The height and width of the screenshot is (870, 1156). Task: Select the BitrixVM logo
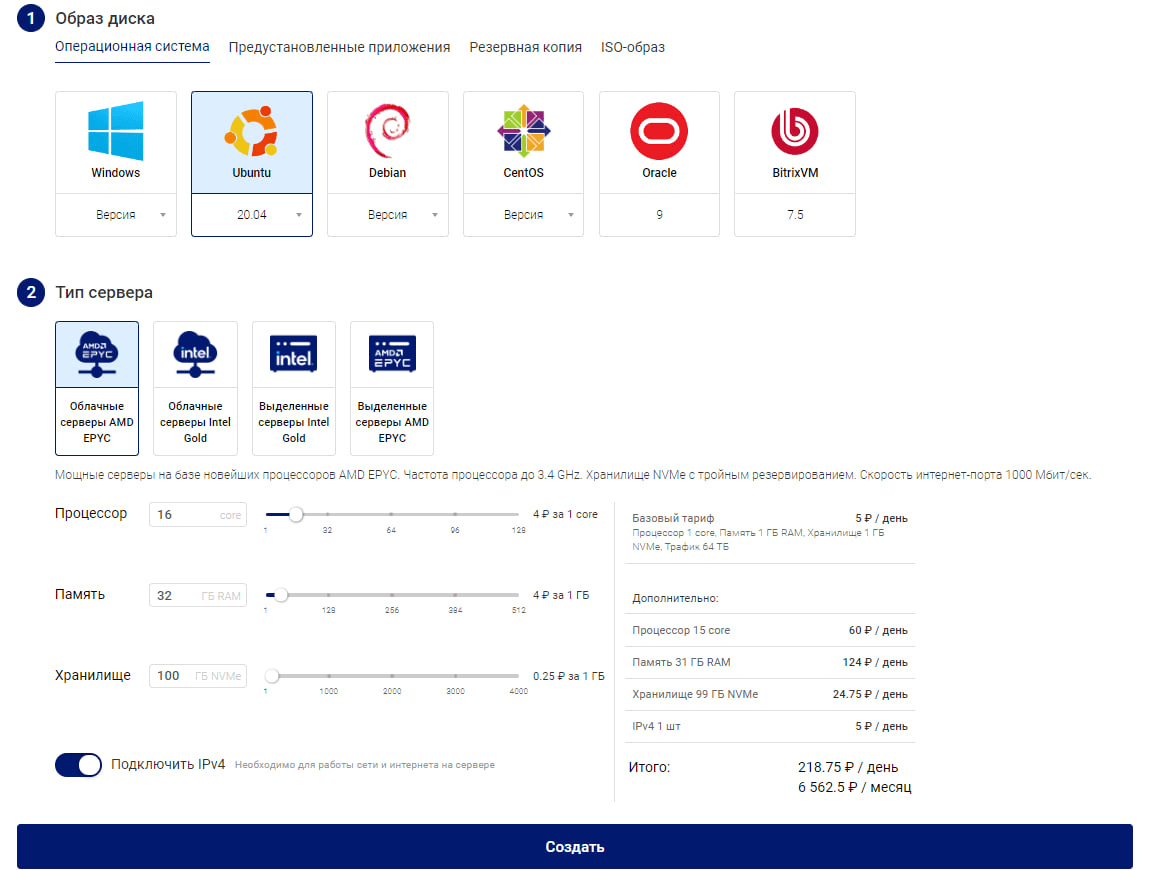(x=795, y=131)
